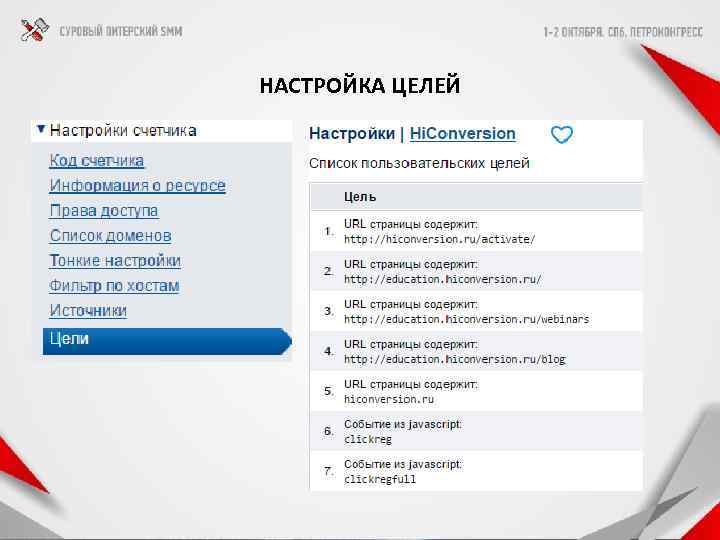
Task: Click the Цель column header
Action: (360, 197)
